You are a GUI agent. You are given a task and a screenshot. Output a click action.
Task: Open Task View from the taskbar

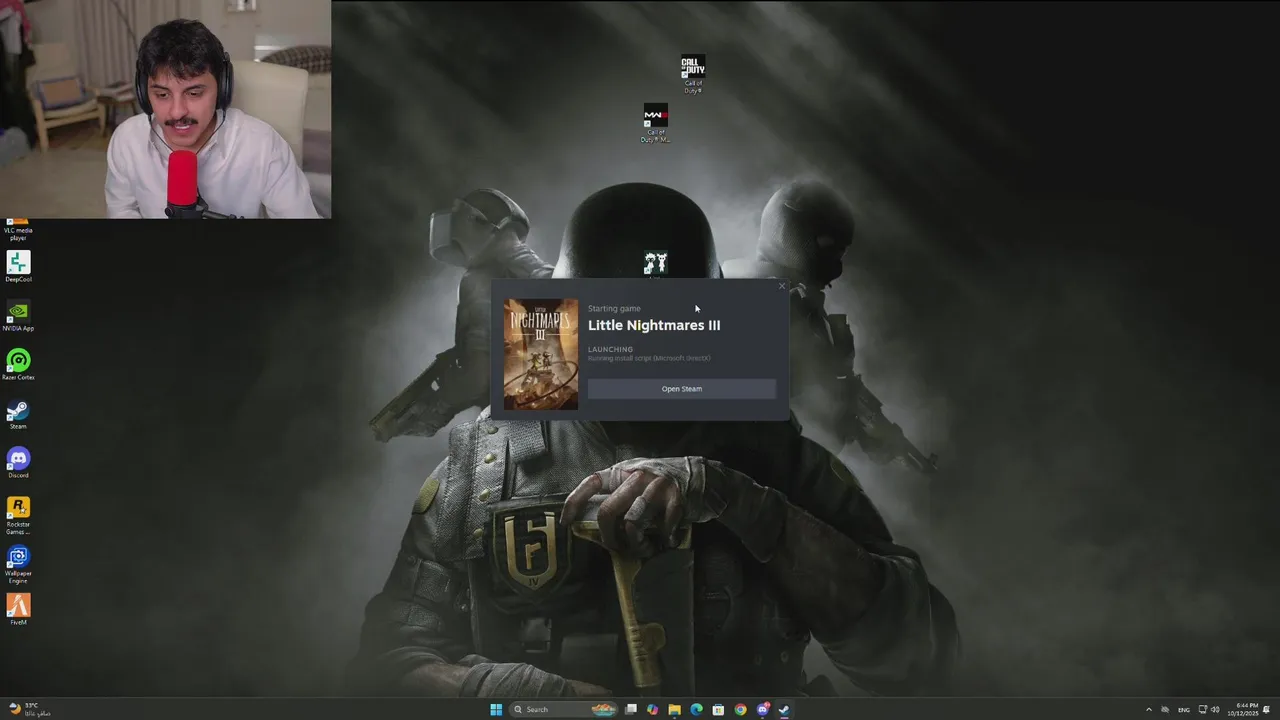(631, 710)
